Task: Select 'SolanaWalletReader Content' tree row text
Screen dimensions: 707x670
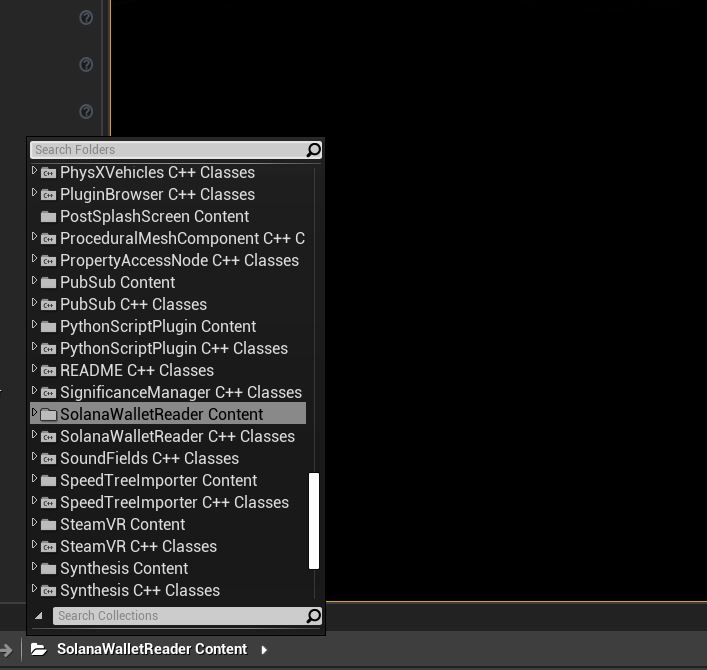Action: pyautogui.click(x=161, y=414)
